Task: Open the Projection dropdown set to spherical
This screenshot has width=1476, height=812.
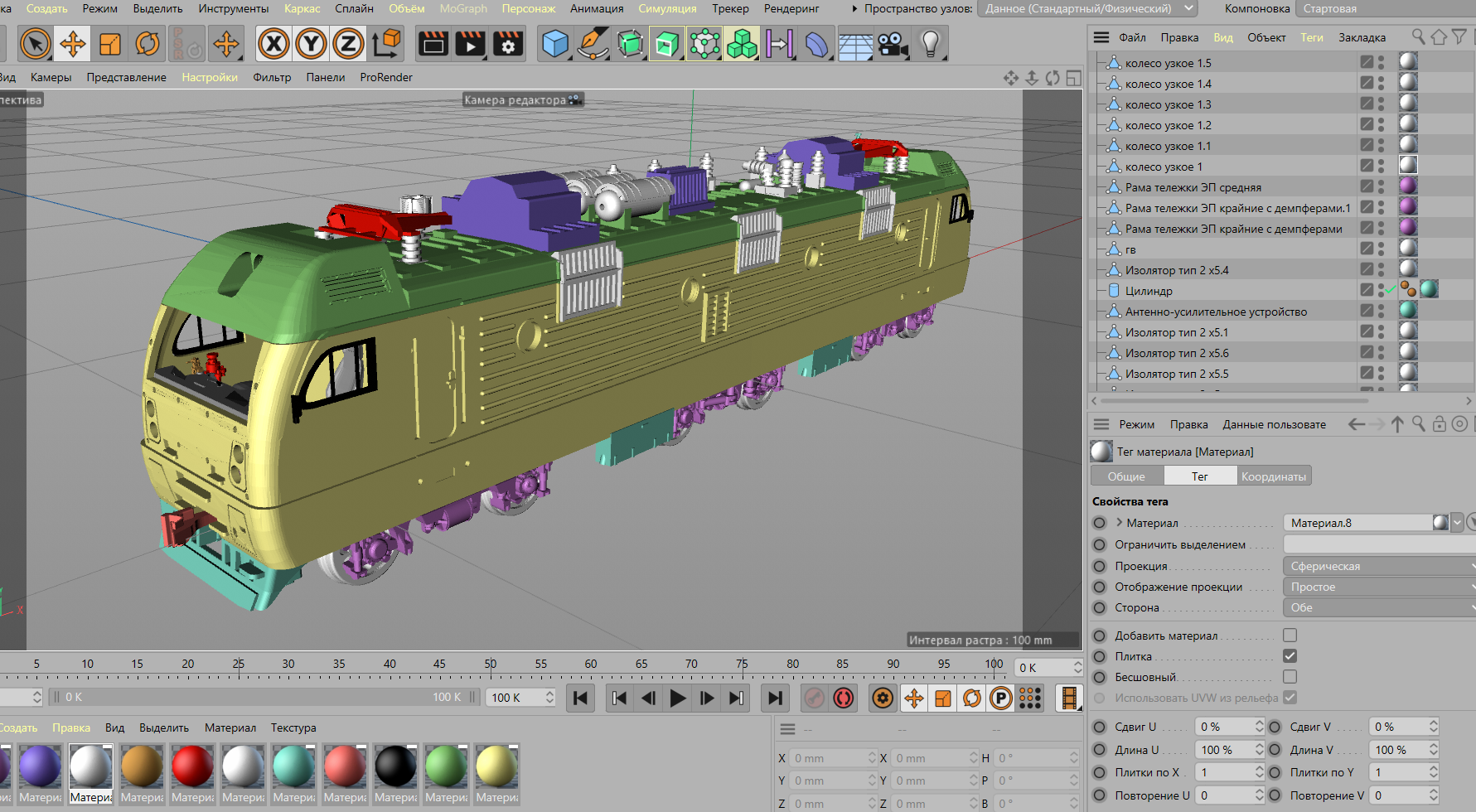Action: point(1377,566)
